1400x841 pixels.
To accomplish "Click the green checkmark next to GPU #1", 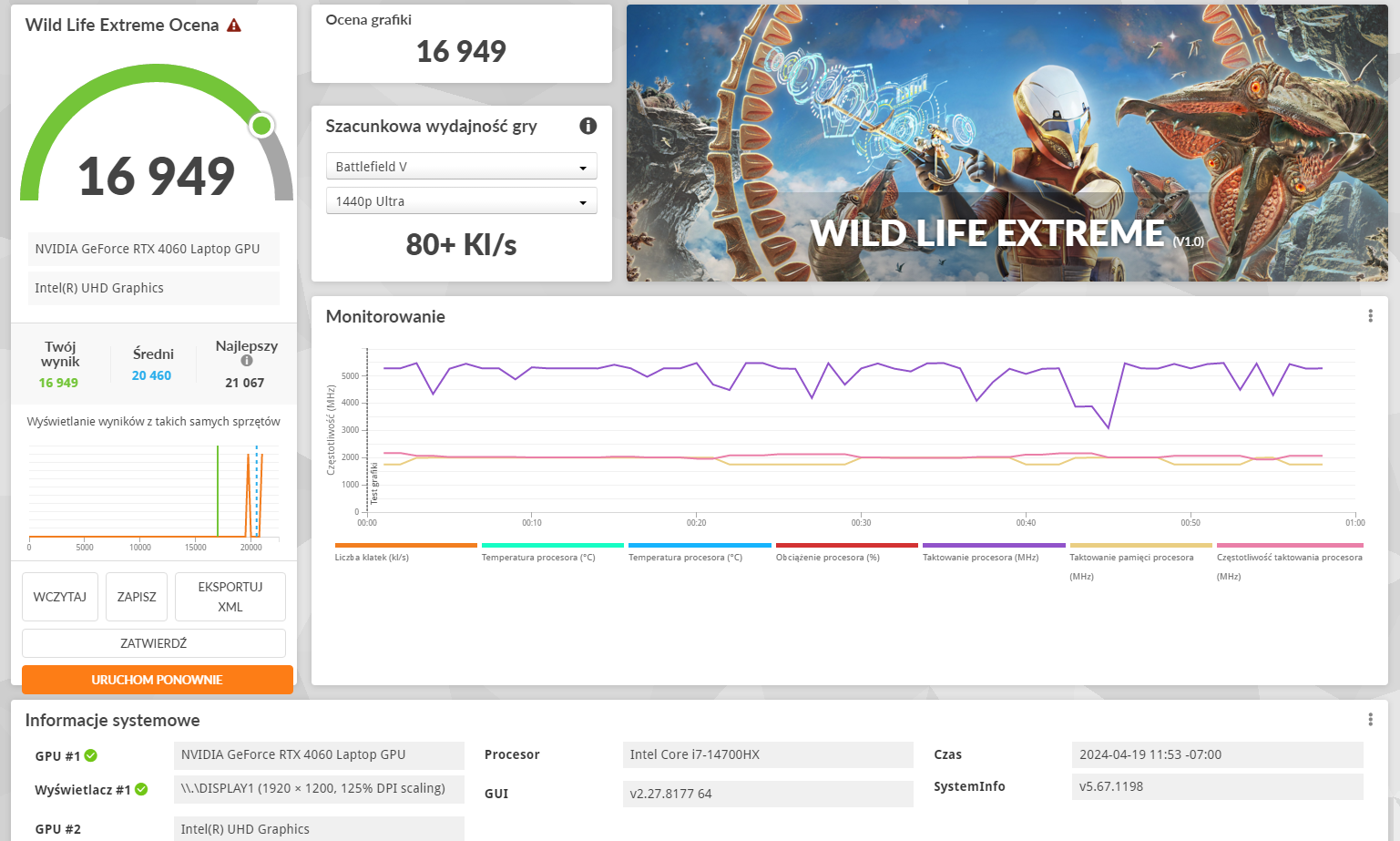I will (x=91, y=755).
